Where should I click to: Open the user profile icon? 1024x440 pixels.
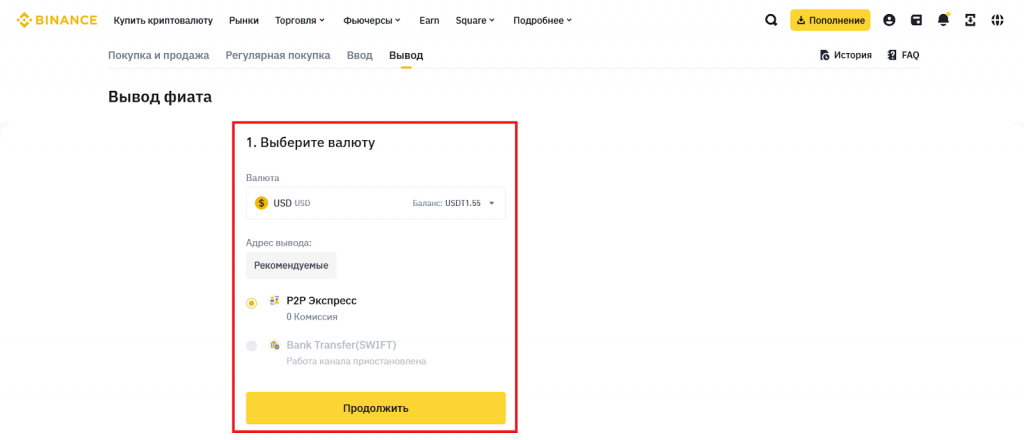click(889, 20)
